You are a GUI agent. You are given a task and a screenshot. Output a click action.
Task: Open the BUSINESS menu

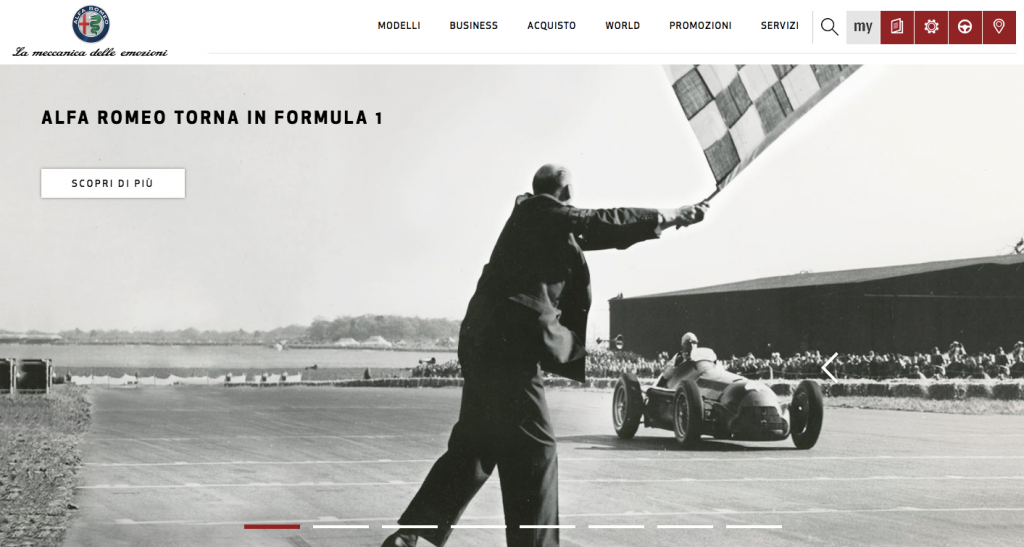(x=473, y=25)
